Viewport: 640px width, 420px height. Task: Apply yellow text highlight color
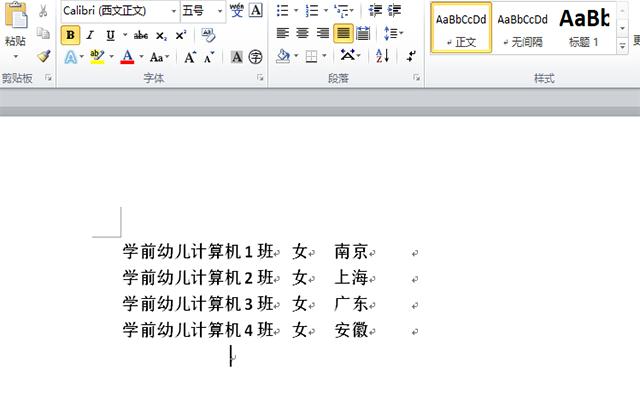pyautogui.click(x=97, y=57)
